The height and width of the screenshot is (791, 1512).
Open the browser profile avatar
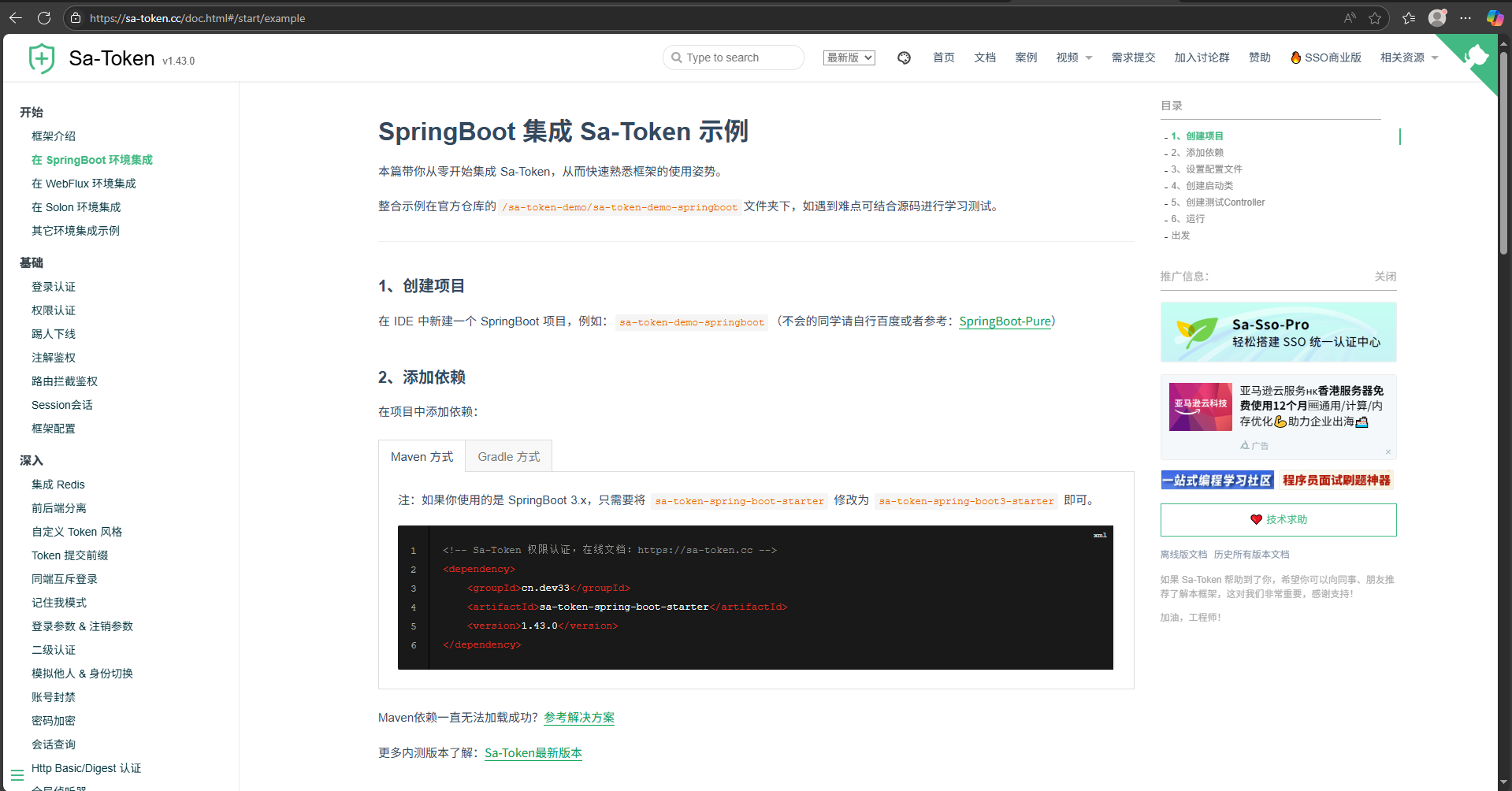[1438, 17]
